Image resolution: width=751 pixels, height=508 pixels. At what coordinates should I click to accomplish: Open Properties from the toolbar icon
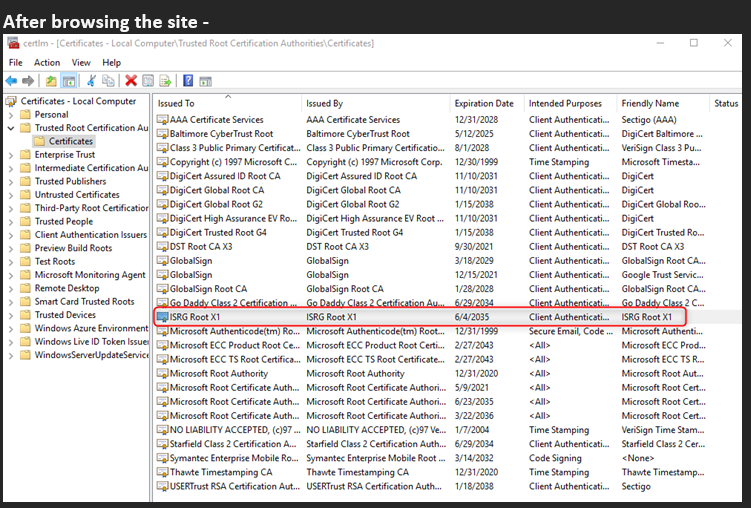[x=148, y=81]
